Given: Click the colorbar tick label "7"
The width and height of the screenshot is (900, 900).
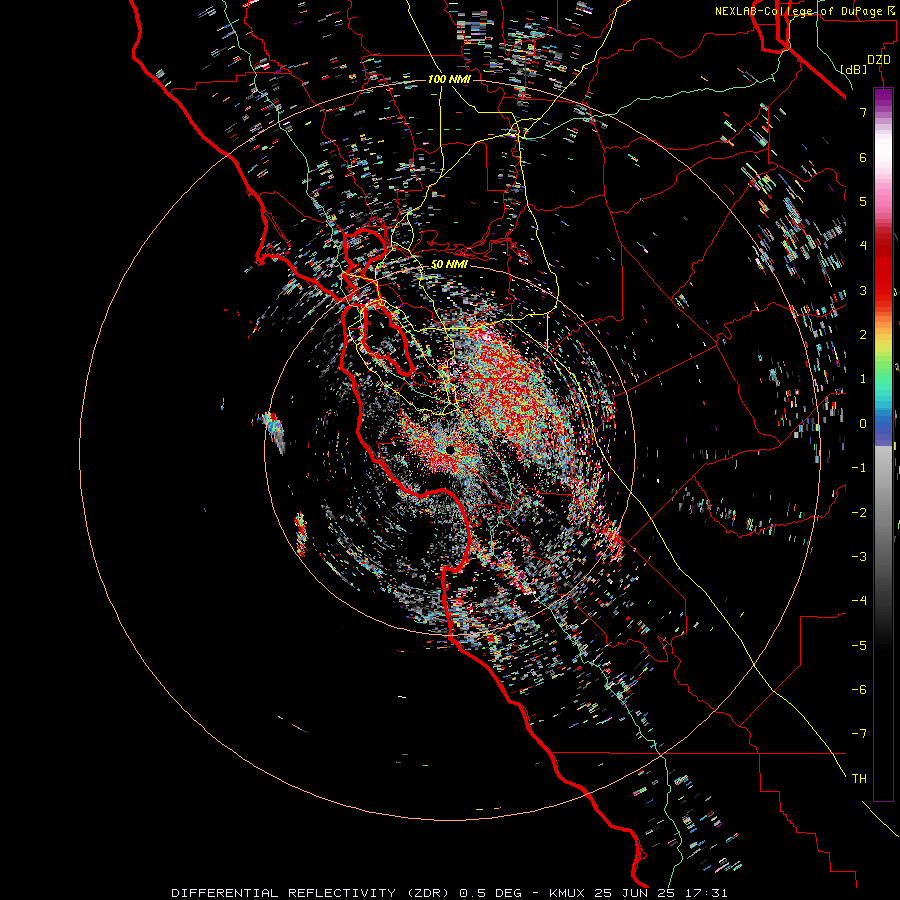Looking at the screenshot, I should [863, 112].
